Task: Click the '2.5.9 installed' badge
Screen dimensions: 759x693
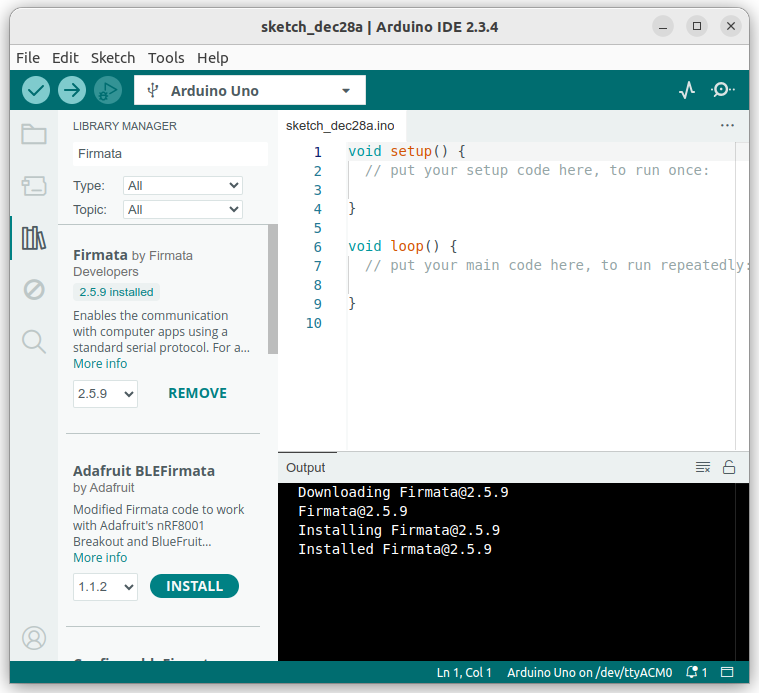Action: tap(116, 292)
